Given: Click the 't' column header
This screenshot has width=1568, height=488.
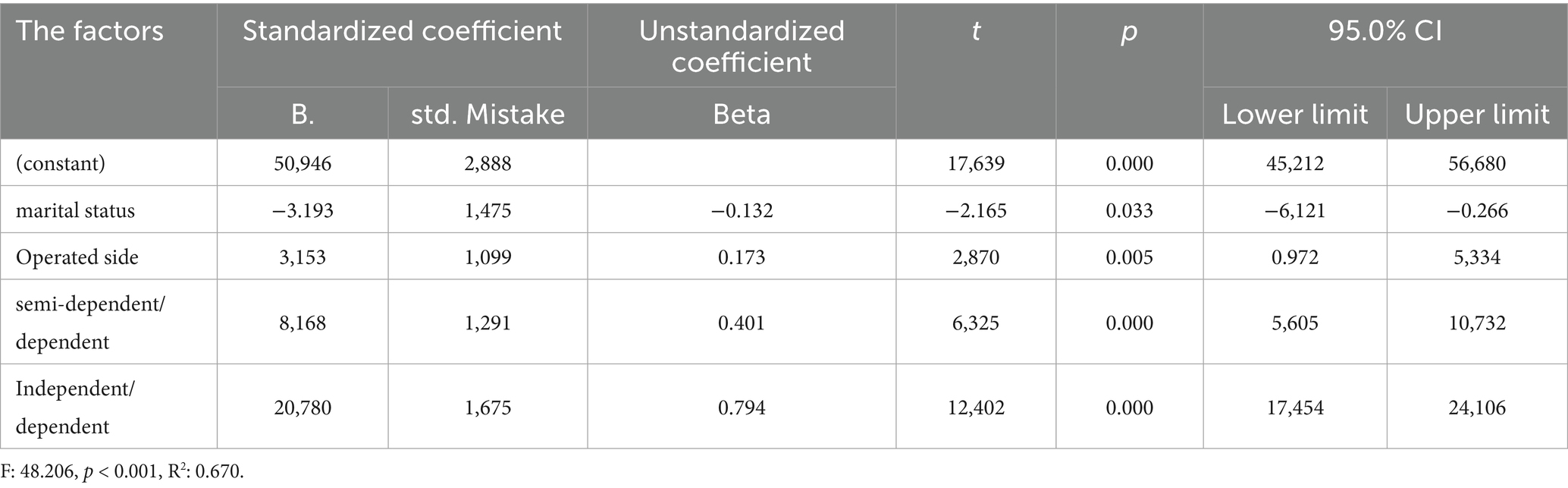Looking at the screenshot, I should coord(975,32).
